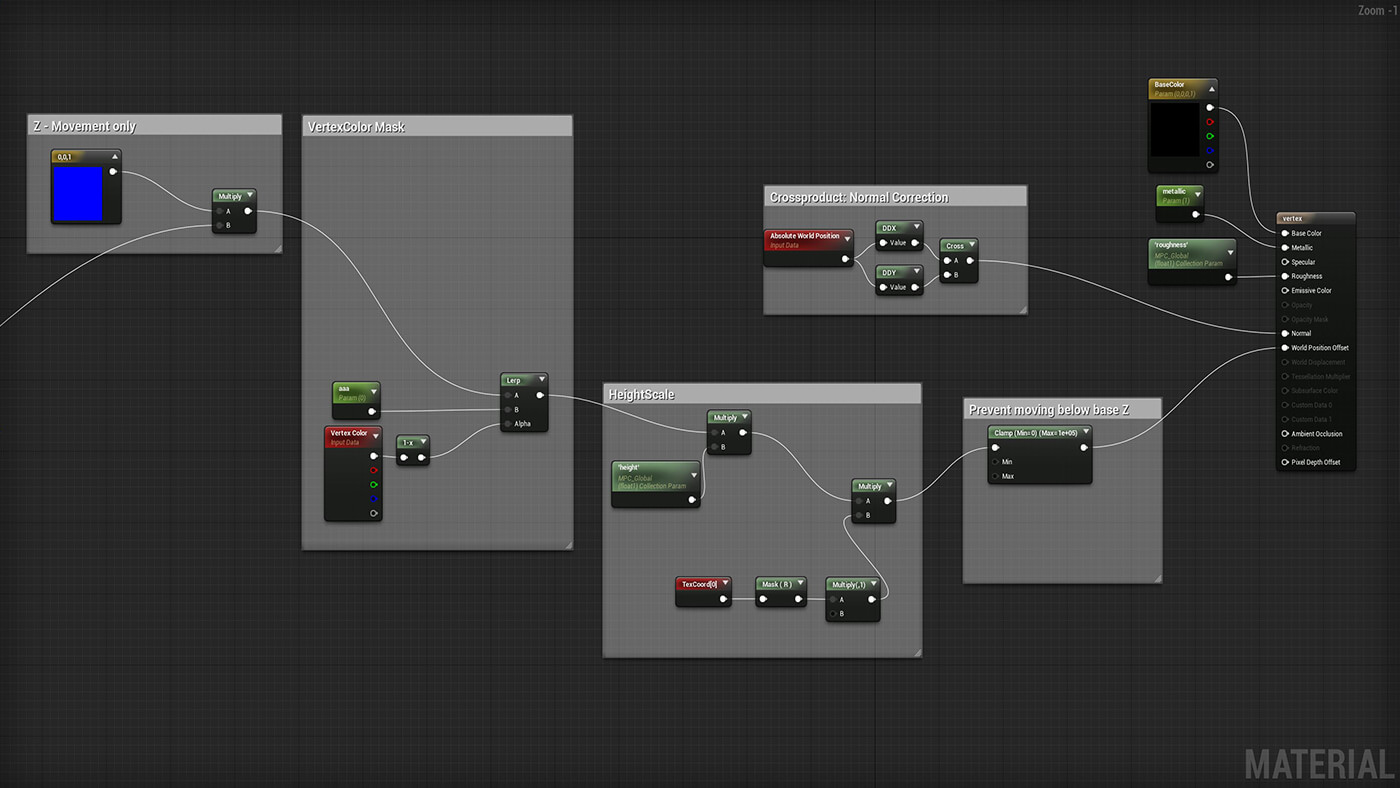Click the Vertex Color red channel output pin
This screenshot has width=1400, height=788.
coord(374,470)
